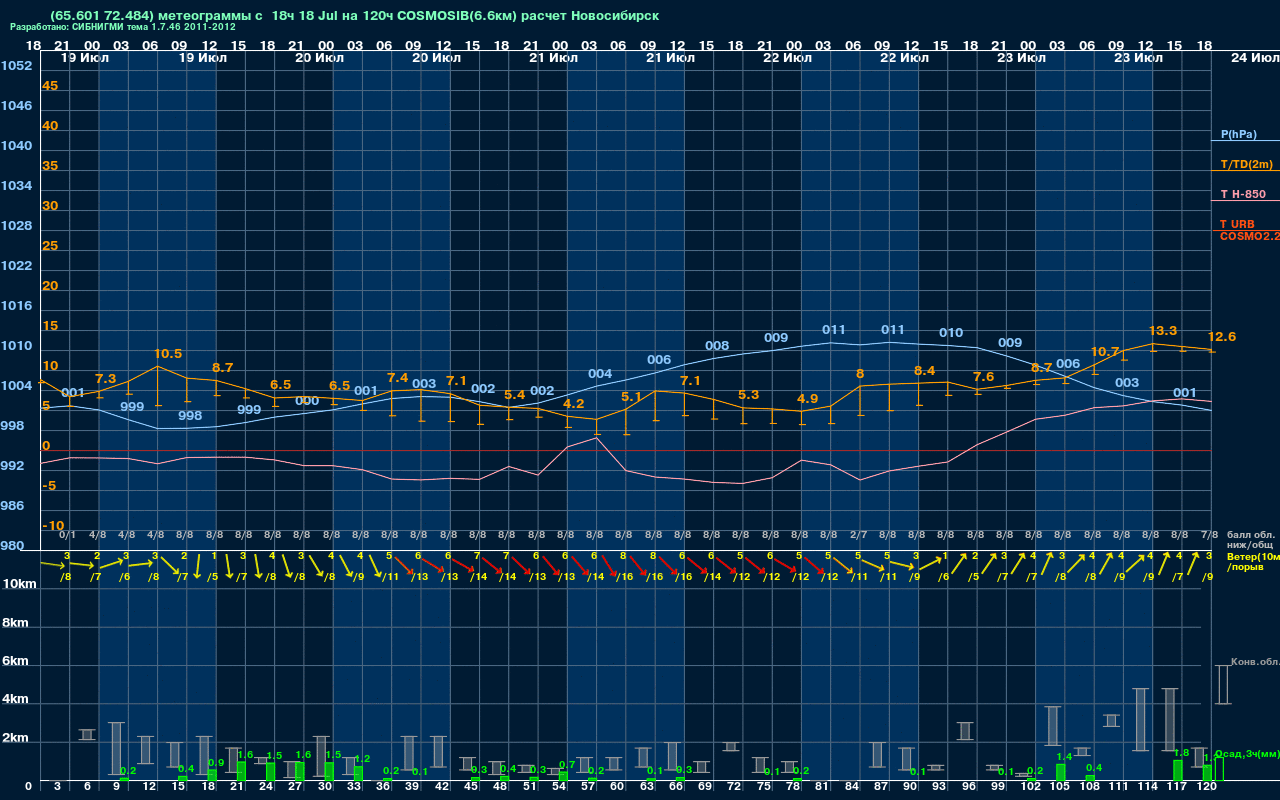Click the 10km height axis label

point(20,583)
